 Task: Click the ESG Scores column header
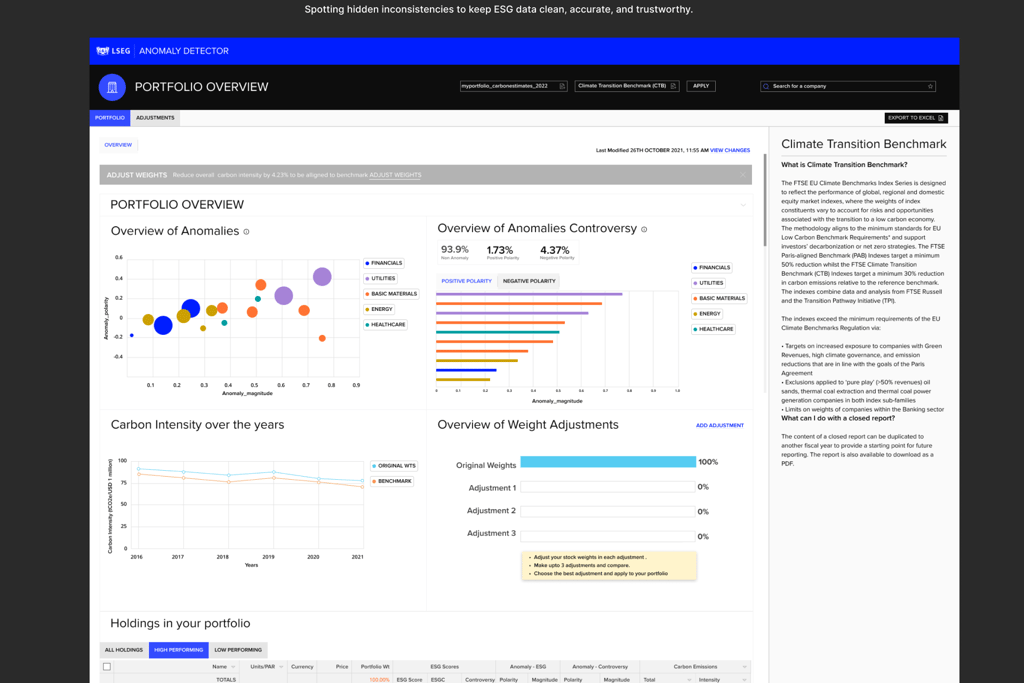tap(444, 667)
